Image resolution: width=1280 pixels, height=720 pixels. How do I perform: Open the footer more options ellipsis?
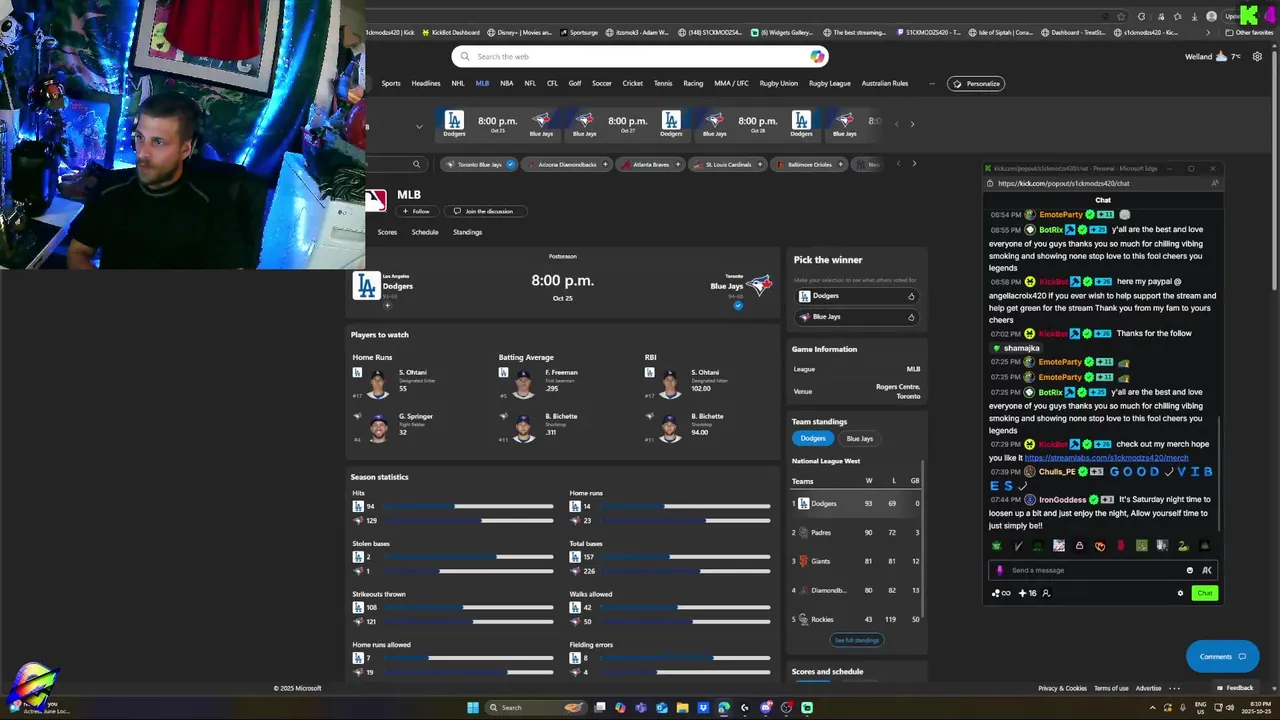coord(1174,688)
